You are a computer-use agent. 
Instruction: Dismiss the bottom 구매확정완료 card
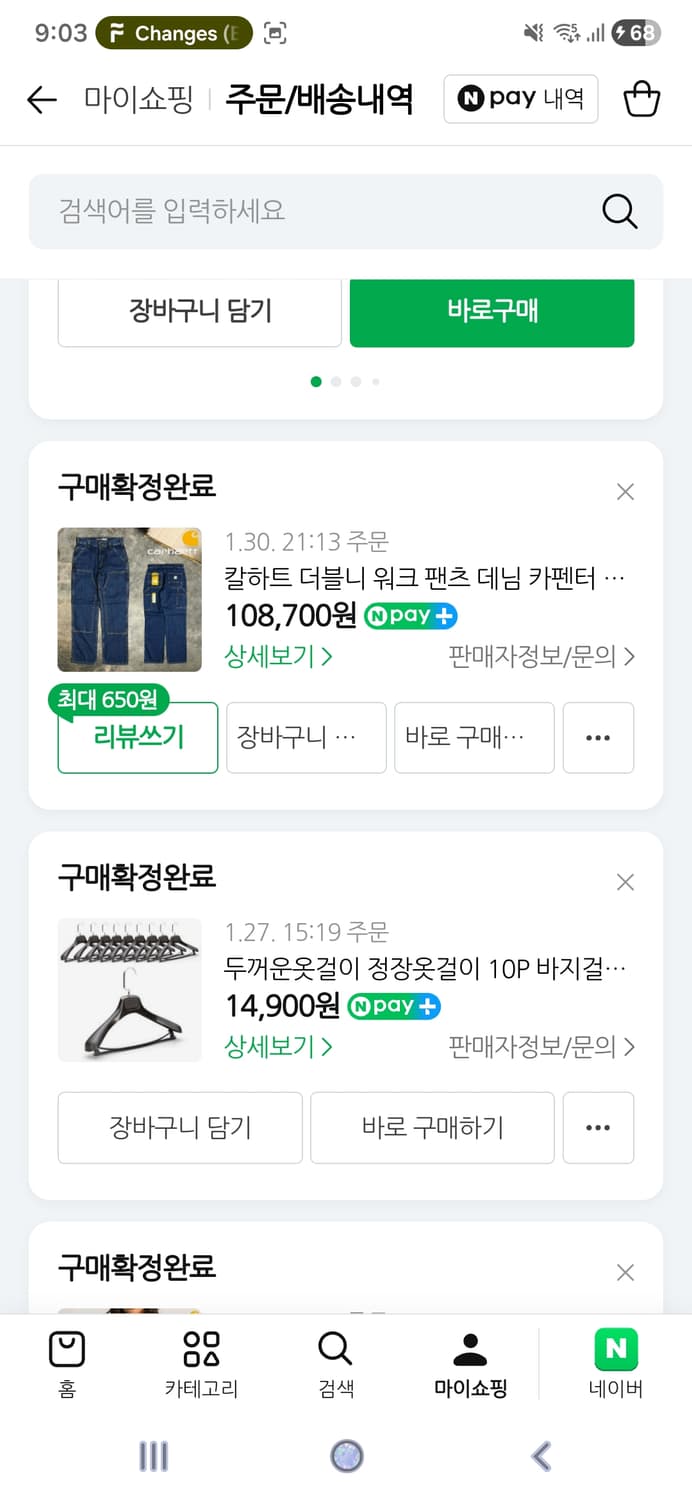(x=625, y=1271)
